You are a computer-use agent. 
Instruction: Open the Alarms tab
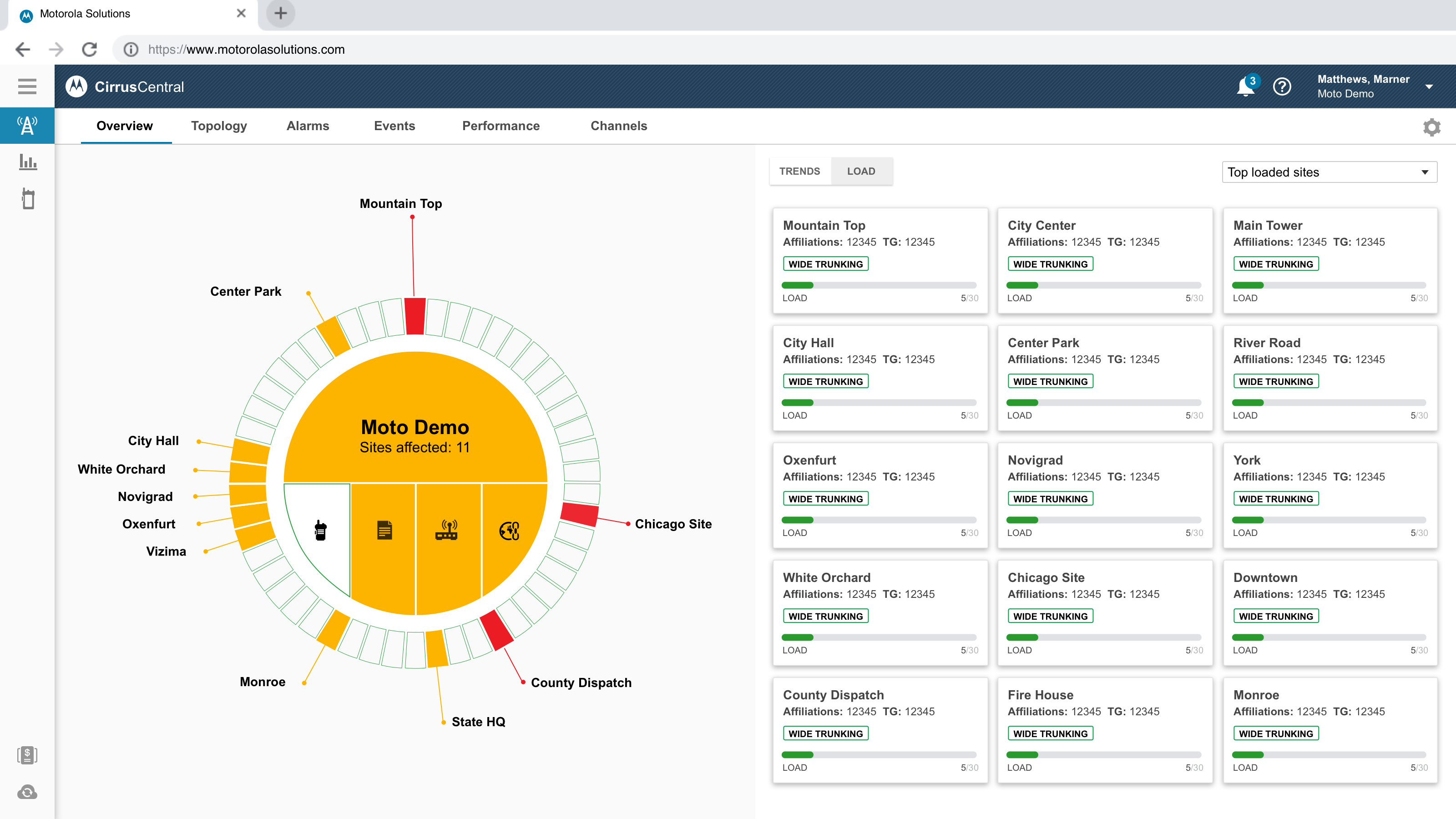pos(308,126)
